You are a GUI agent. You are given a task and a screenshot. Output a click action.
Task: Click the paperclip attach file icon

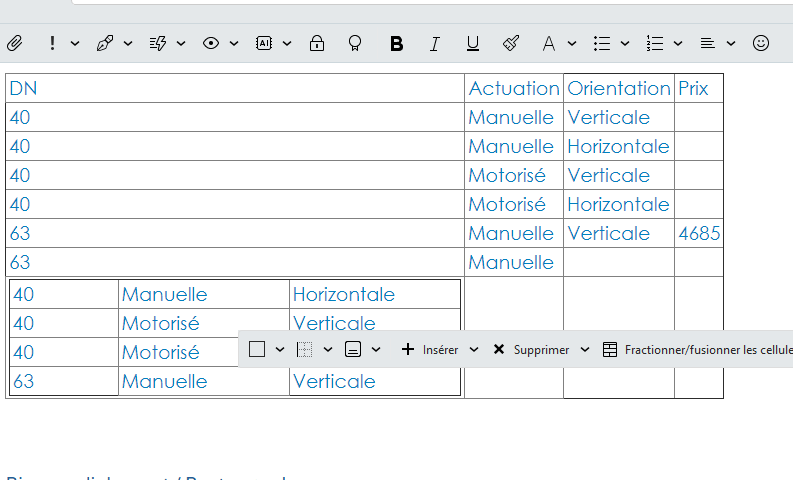click(x=14, y=43)
